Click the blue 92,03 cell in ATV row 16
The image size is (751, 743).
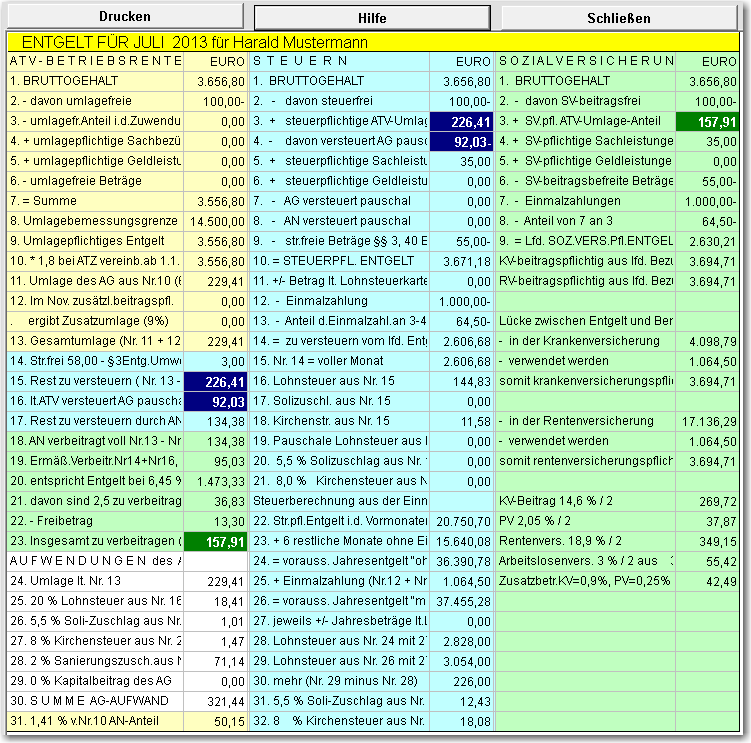(x=216, y=401)
